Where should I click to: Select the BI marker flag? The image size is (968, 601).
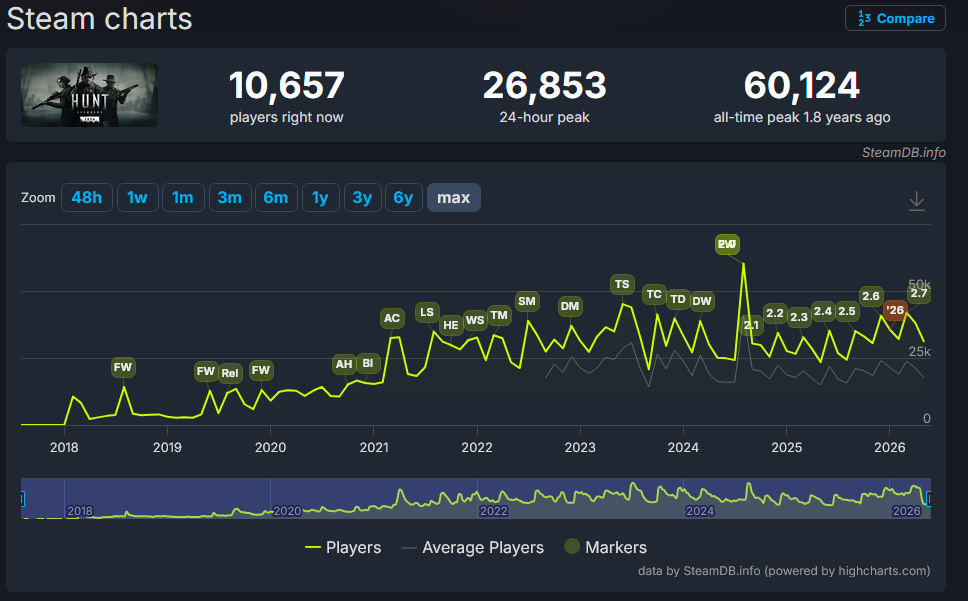368,363
